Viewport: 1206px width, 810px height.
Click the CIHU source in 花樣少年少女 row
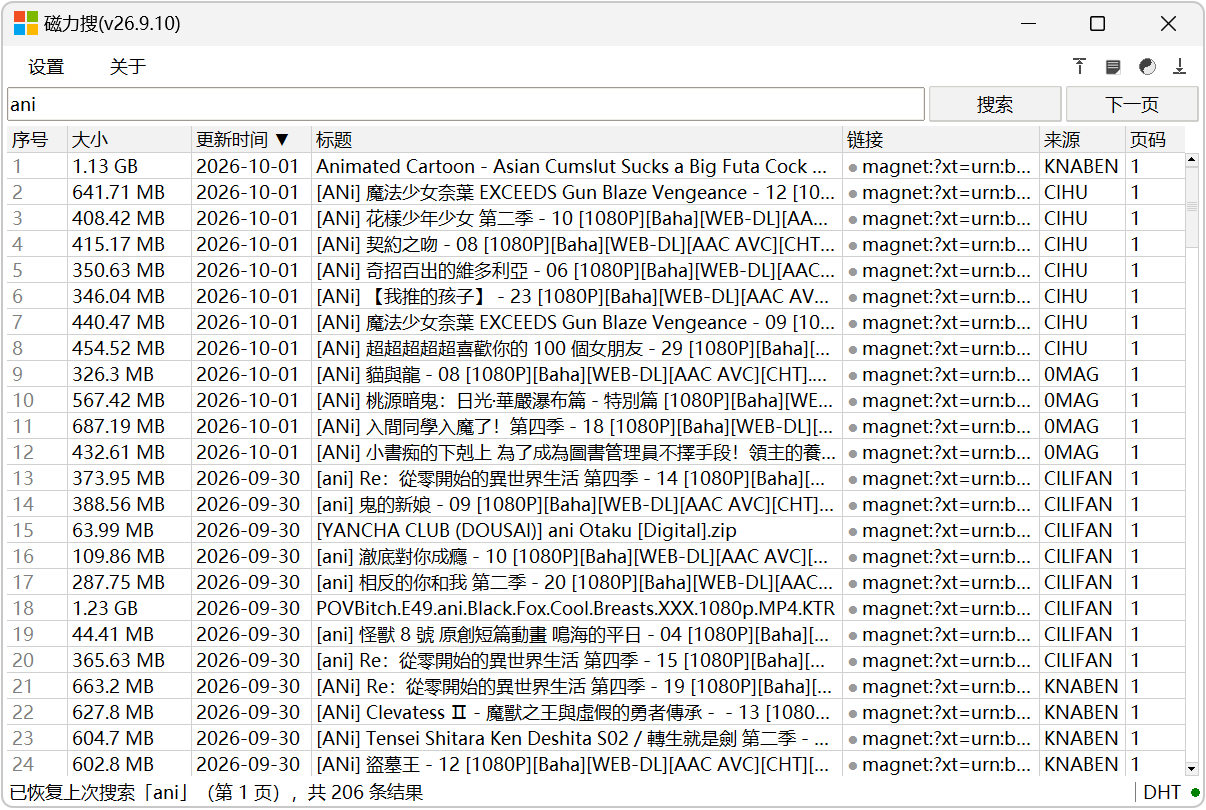coord(1066,218)
